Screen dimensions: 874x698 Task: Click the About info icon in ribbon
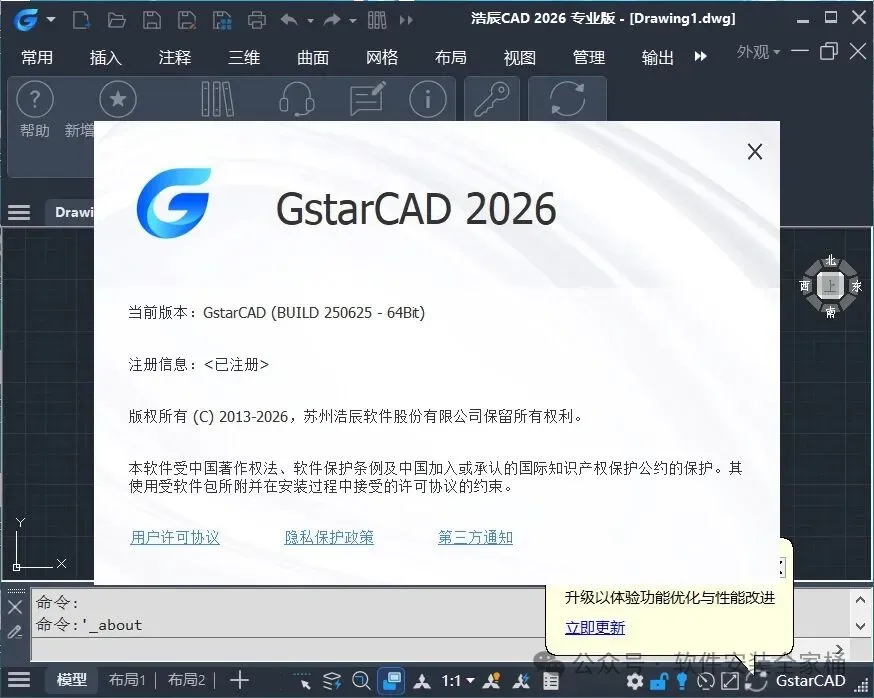(428, 99)
